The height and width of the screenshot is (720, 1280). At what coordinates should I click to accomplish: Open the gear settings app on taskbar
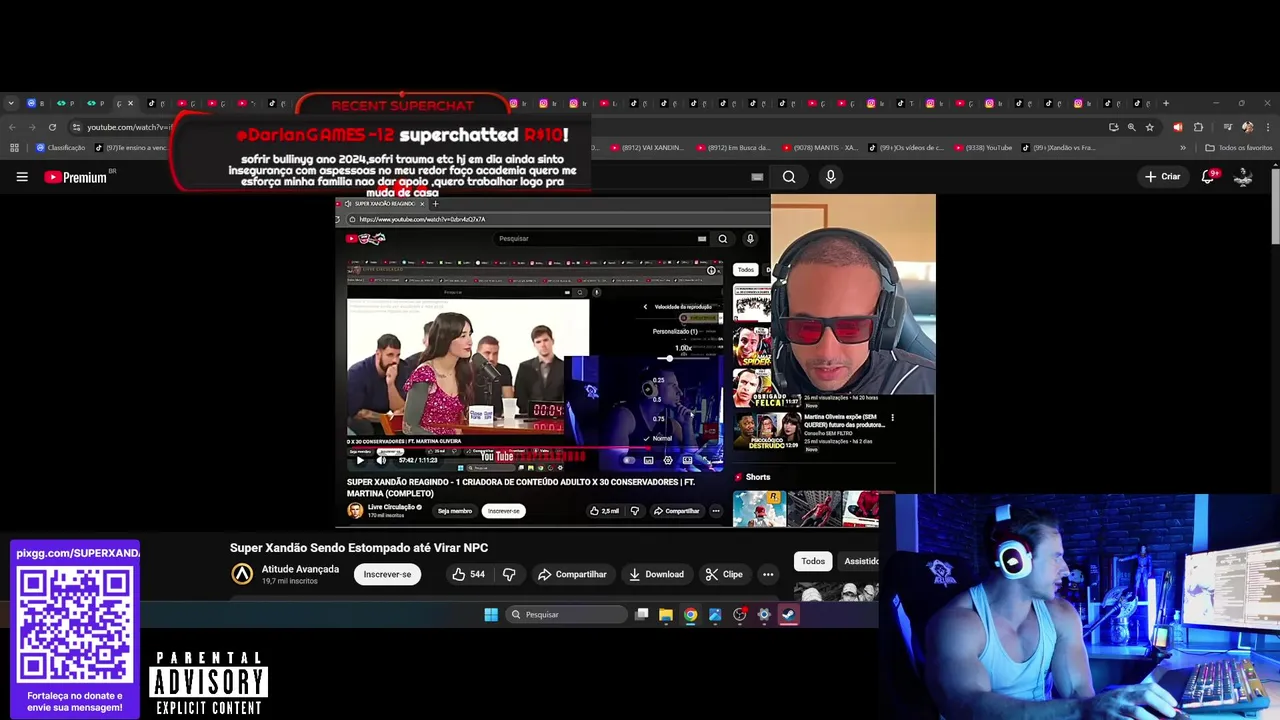tap(764, 615)
